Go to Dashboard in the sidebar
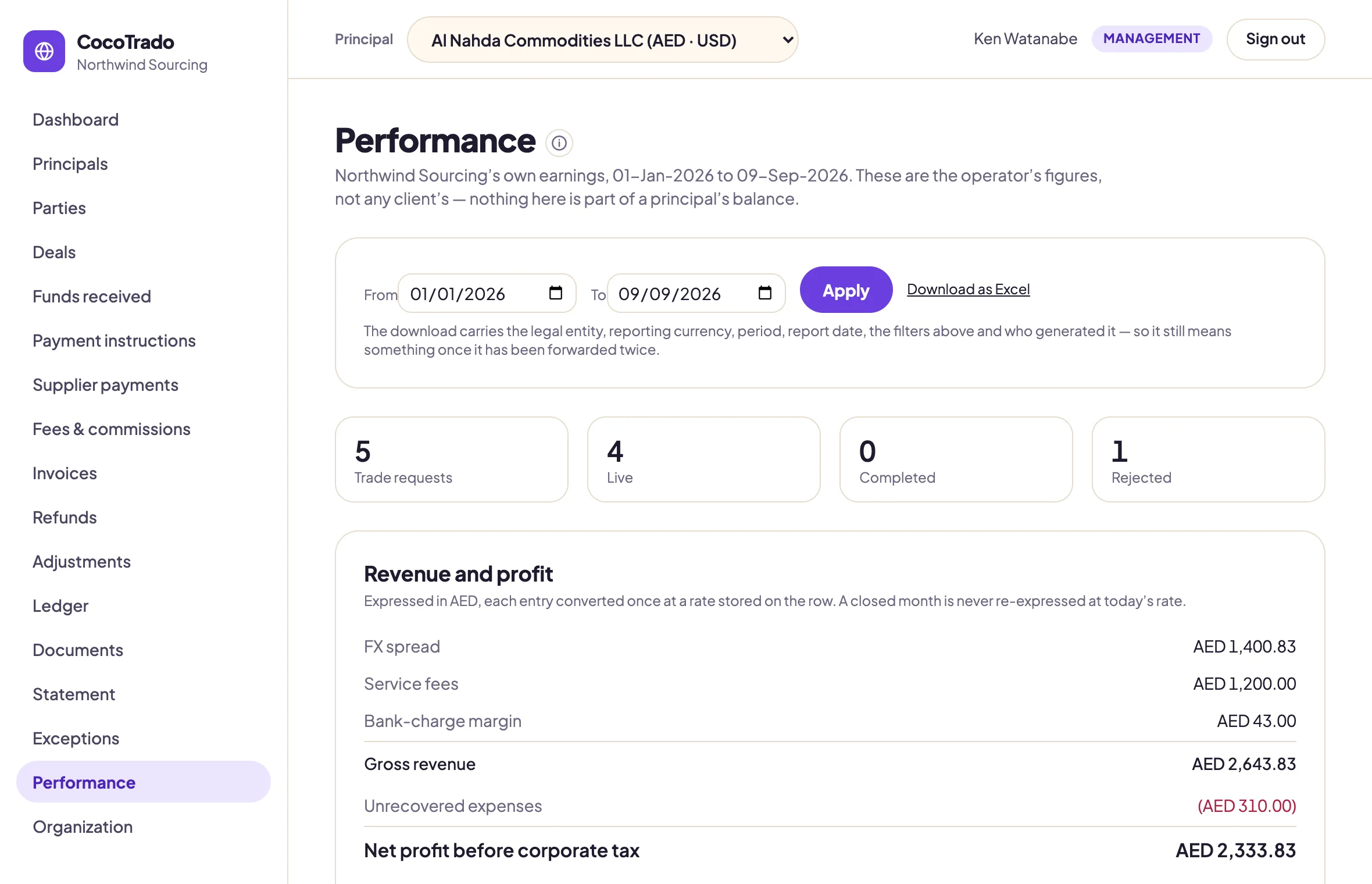 pos(76,120)
